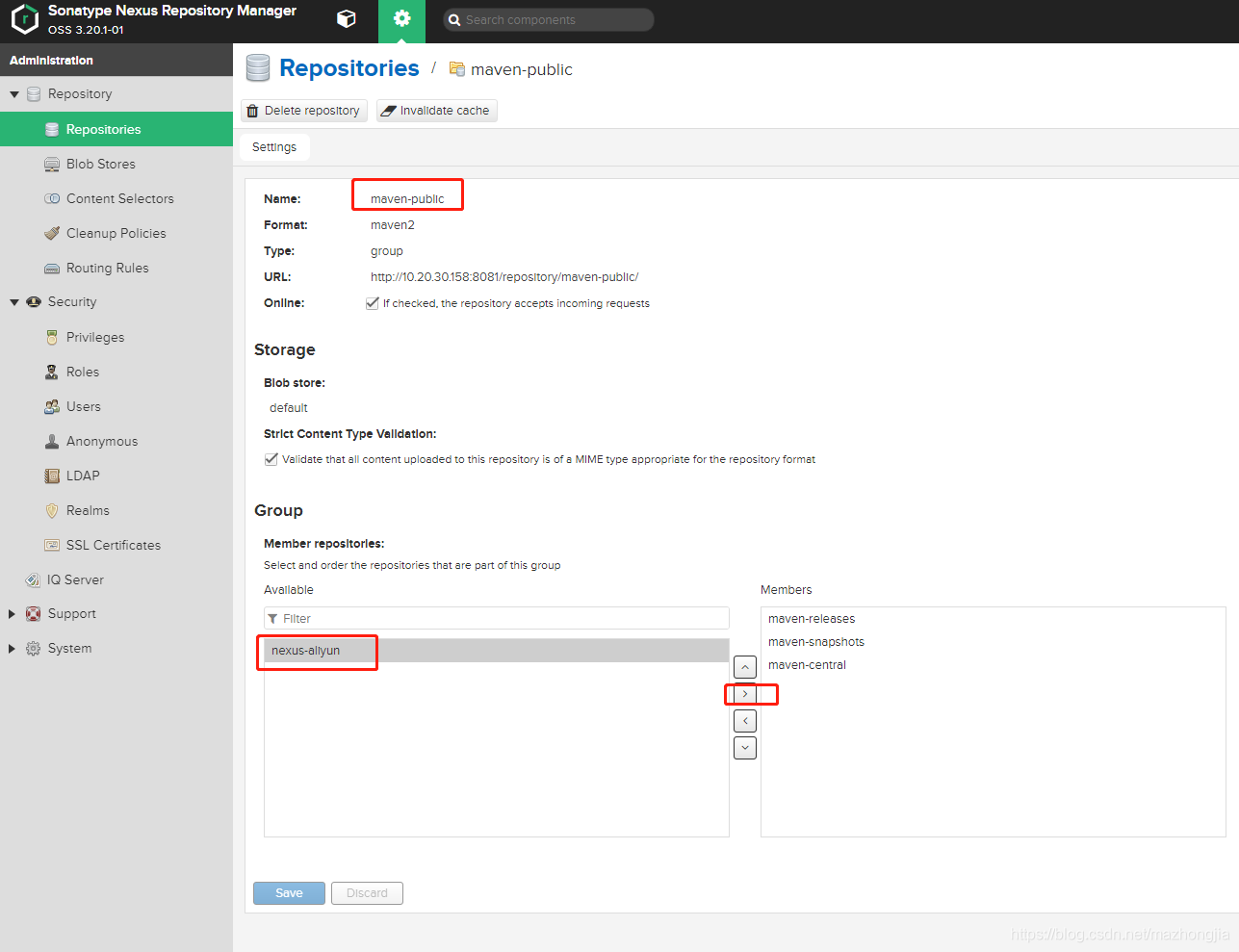The width and height of the screenshot is (1239, 952).
Task: Select nexus-aliyun in Available list
Action: click(x=497, y=651)
